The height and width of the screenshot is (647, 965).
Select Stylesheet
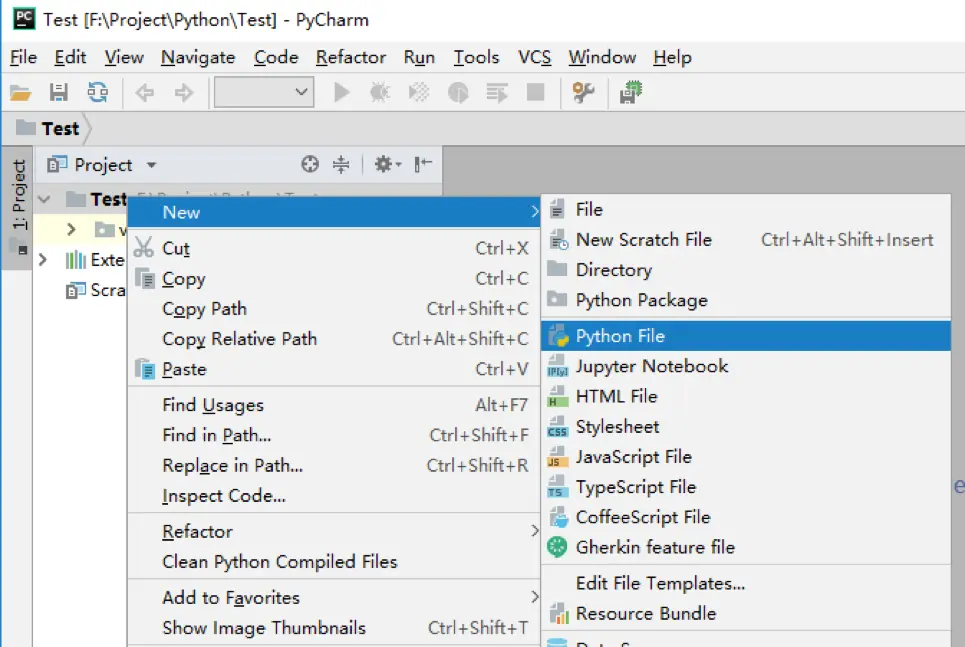tap(746, 427)
